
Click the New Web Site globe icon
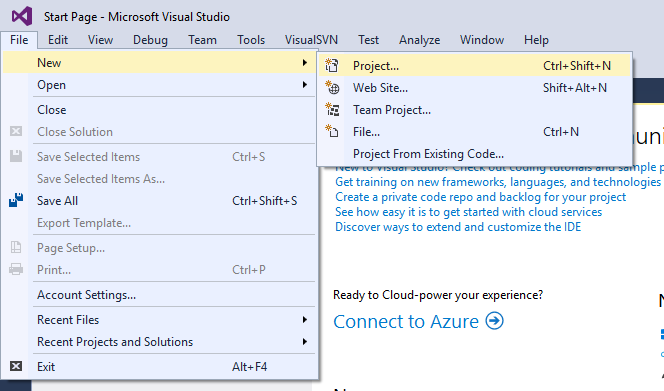(x=332, y=88)
